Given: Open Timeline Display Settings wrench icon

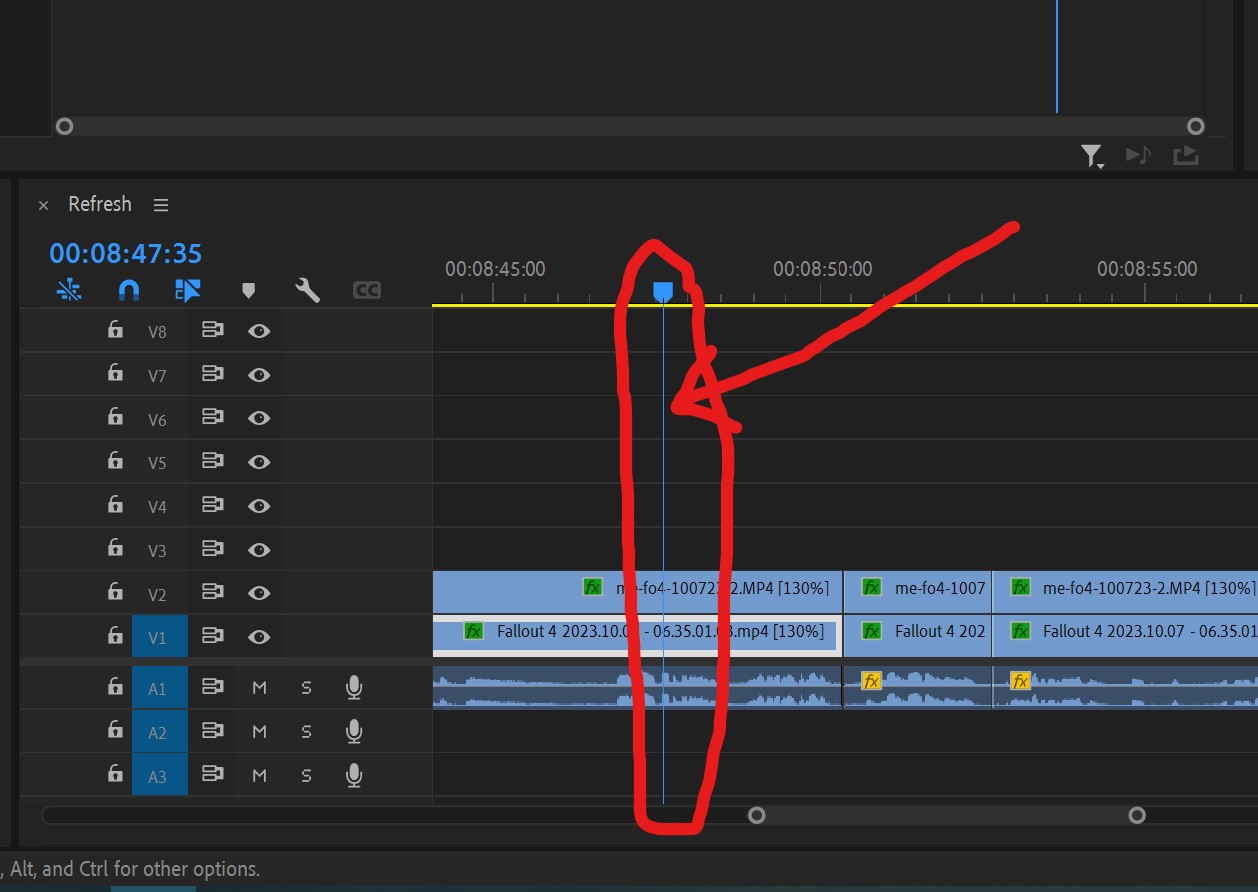Looking at the screenshot, I should [x=308, y=290].
